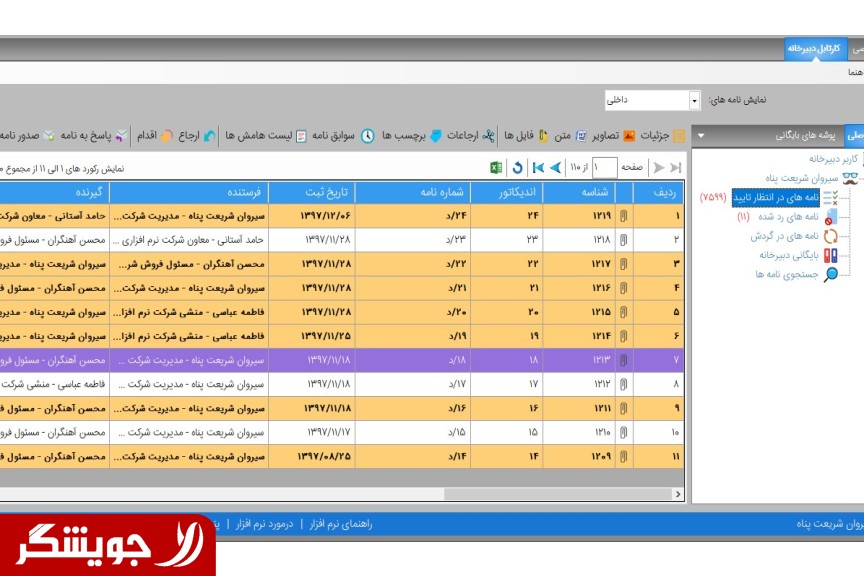Export the grid with the Excel icon
Screen dimensions: 864x576
pyautogui.click(x=496, y=168)
